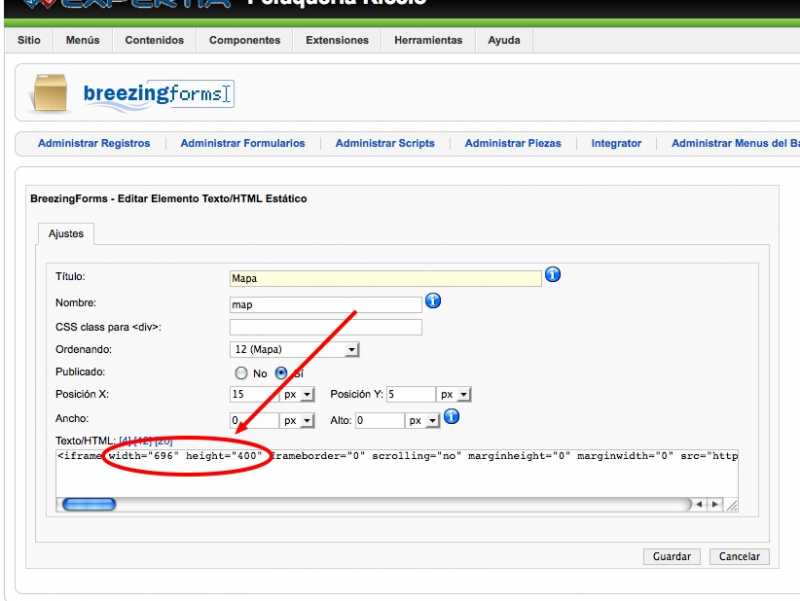Image resolution: width=800 pixels, height=601 pixels.
Task: Click the Posición X value field
Action: 254,394
